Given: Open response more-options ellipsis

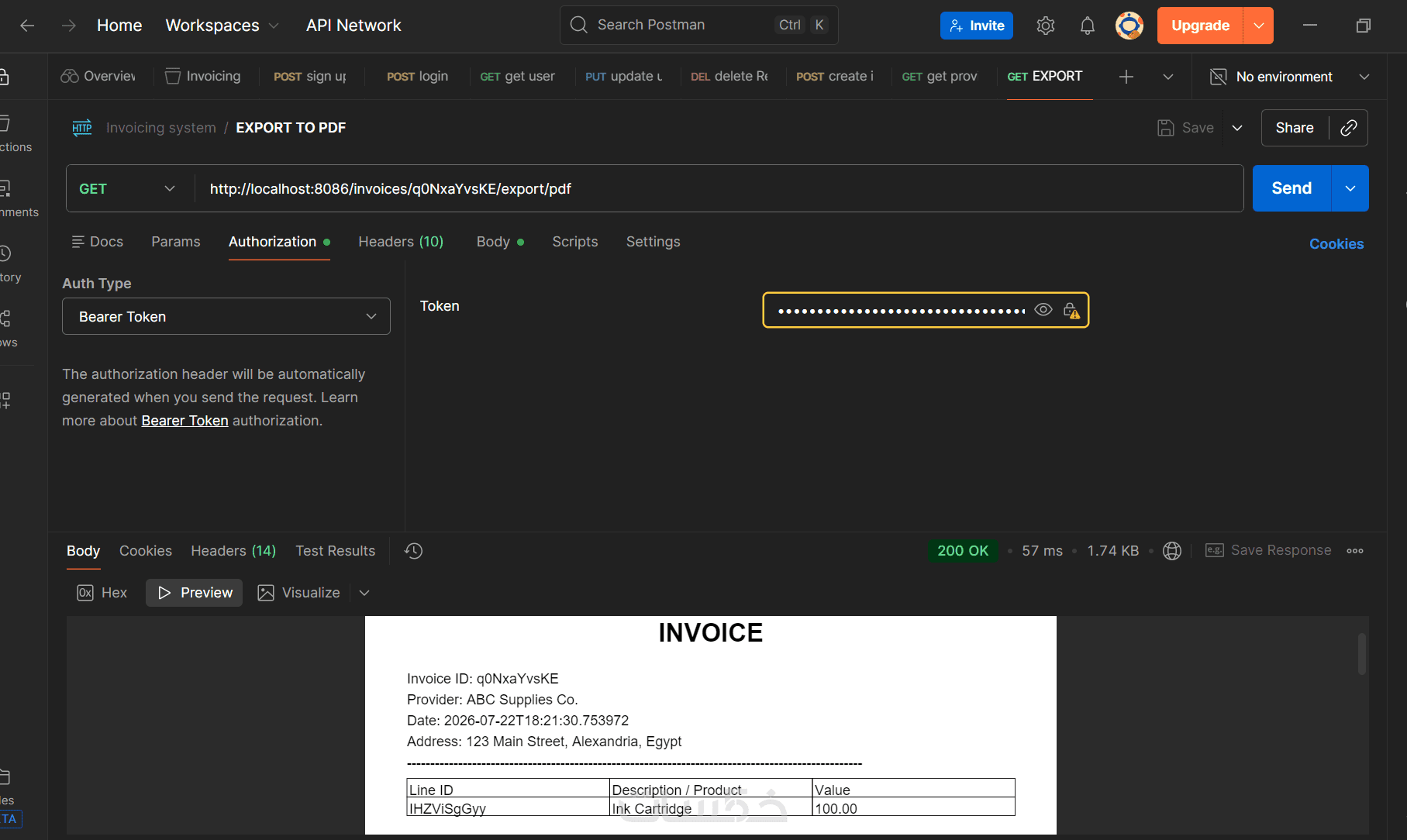Looking at the screenshot, I should [1355, 551].
